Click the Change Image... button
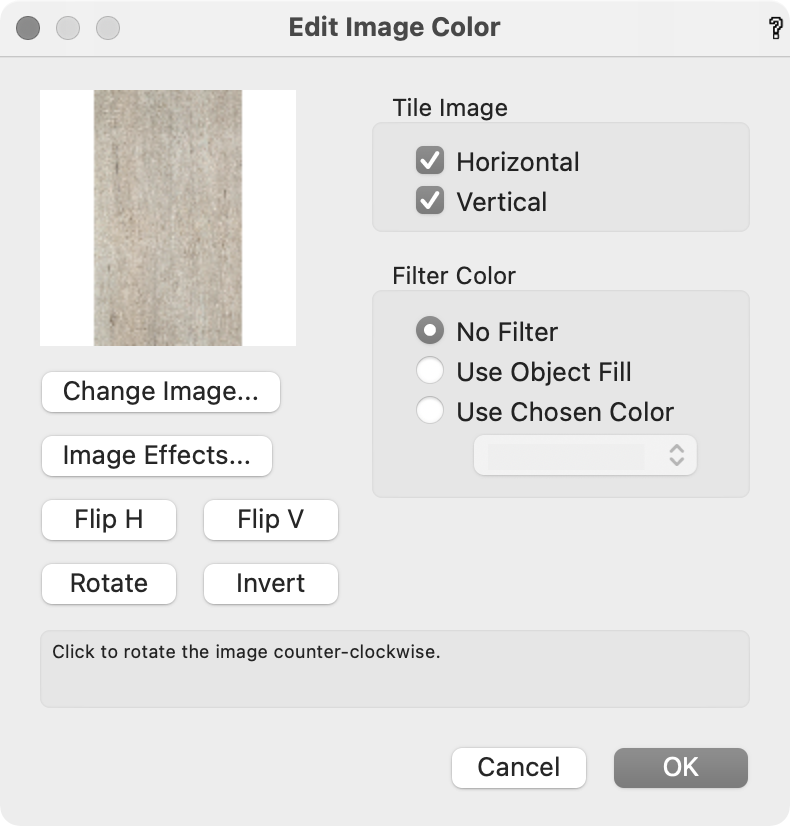790x826 pixels. click(161, 391)
